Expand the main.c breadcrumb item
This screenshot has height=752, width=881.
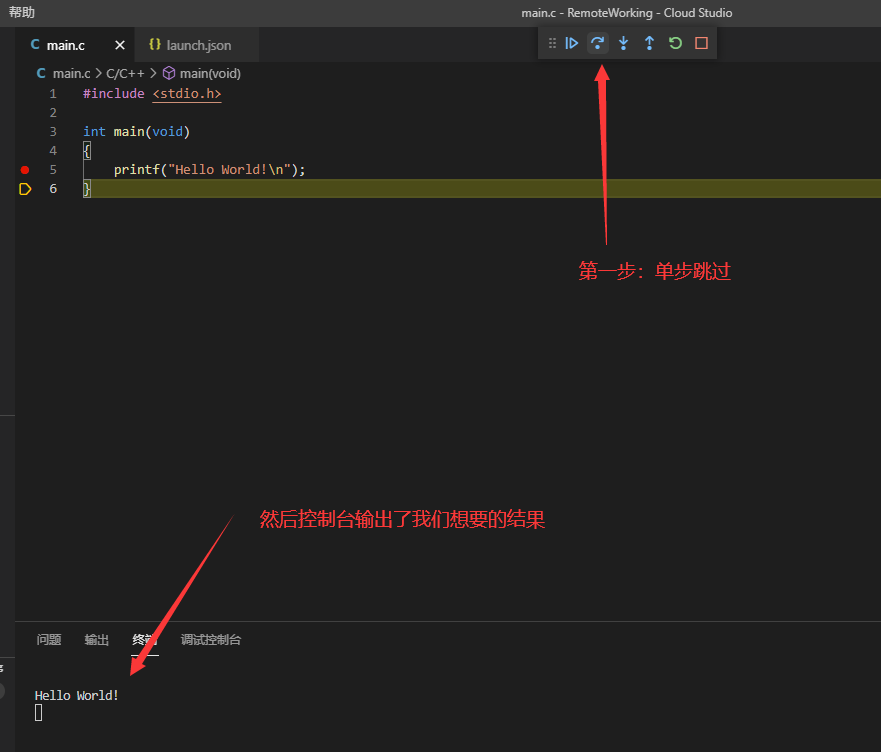coord(71,73)
